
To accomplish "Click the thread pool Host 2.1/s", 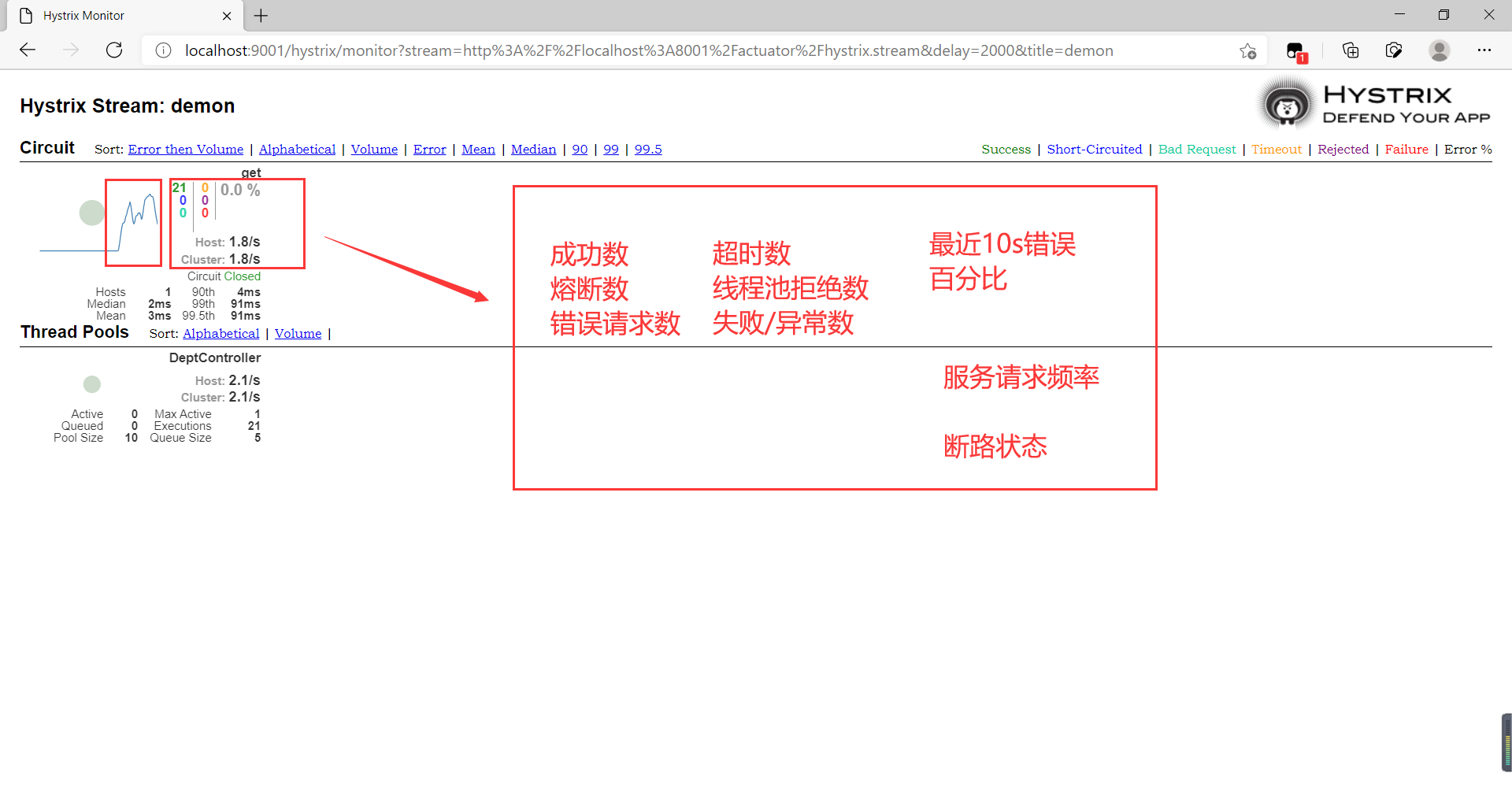I will point(244,380).
